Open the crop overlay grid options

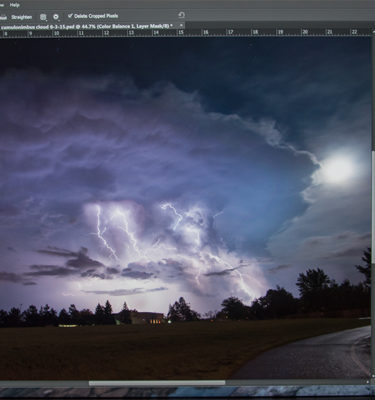[43, 17]
